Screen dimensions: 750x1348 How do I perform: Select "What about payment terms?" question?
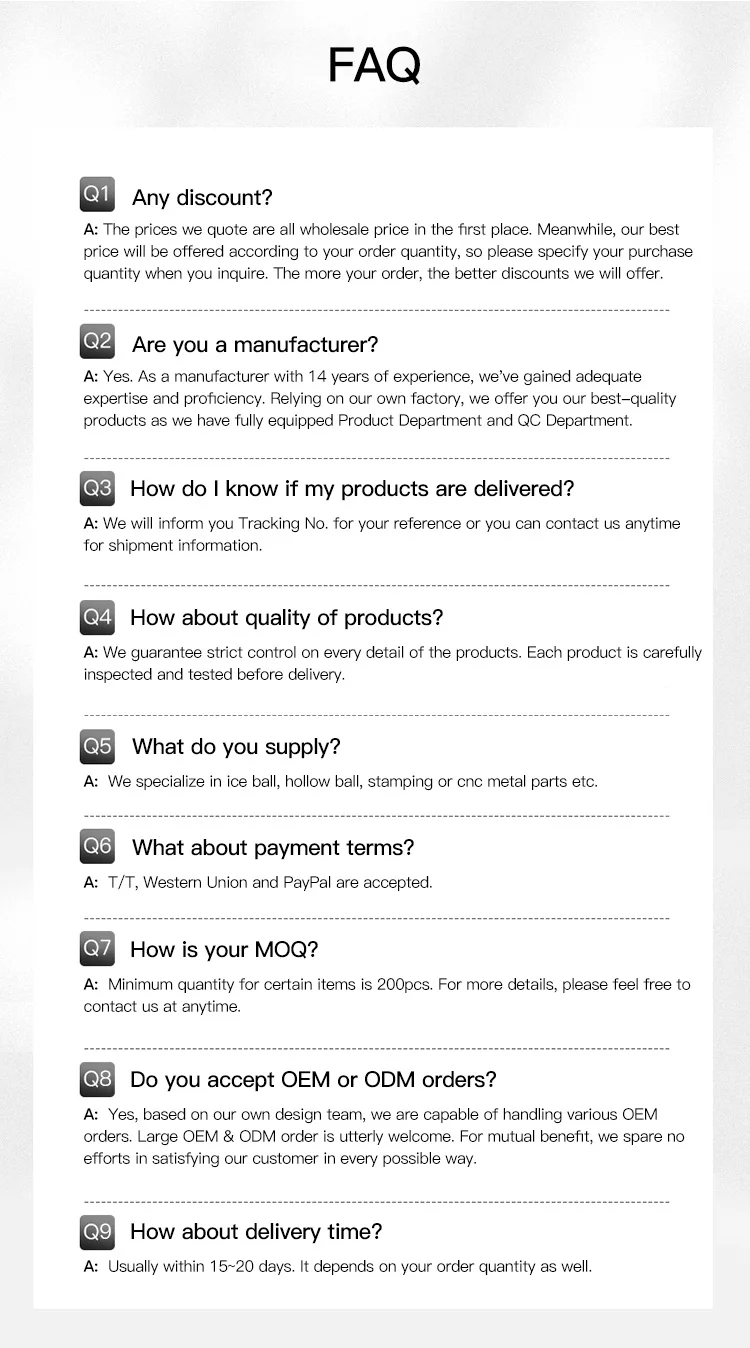(272, 848)
